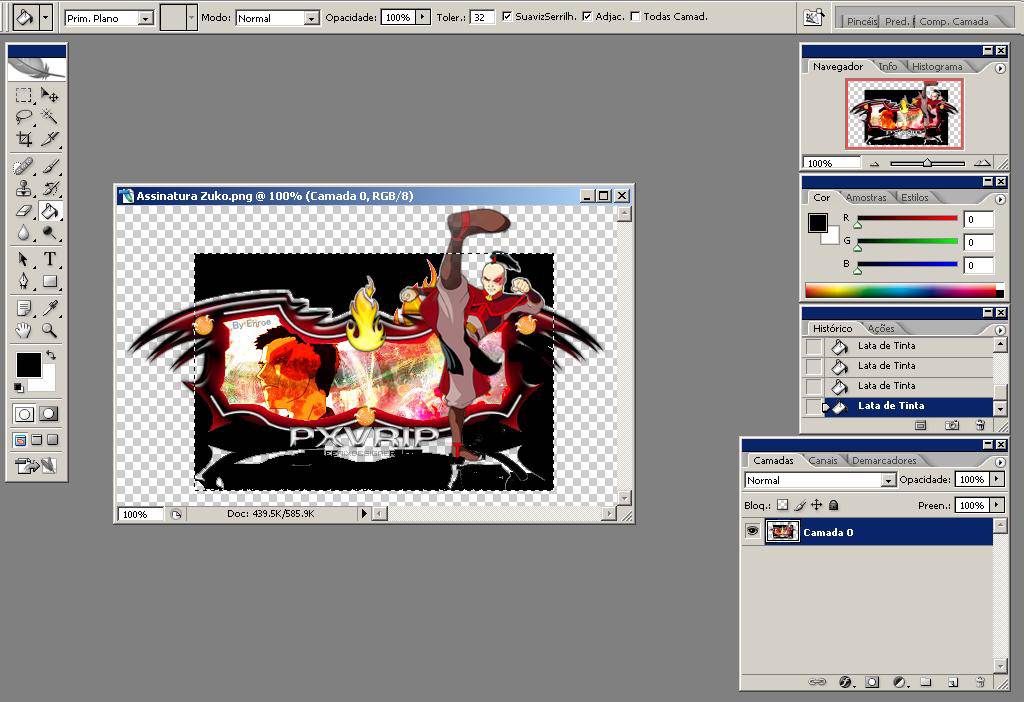Switch to Quick Mask mode

point(48,413)
